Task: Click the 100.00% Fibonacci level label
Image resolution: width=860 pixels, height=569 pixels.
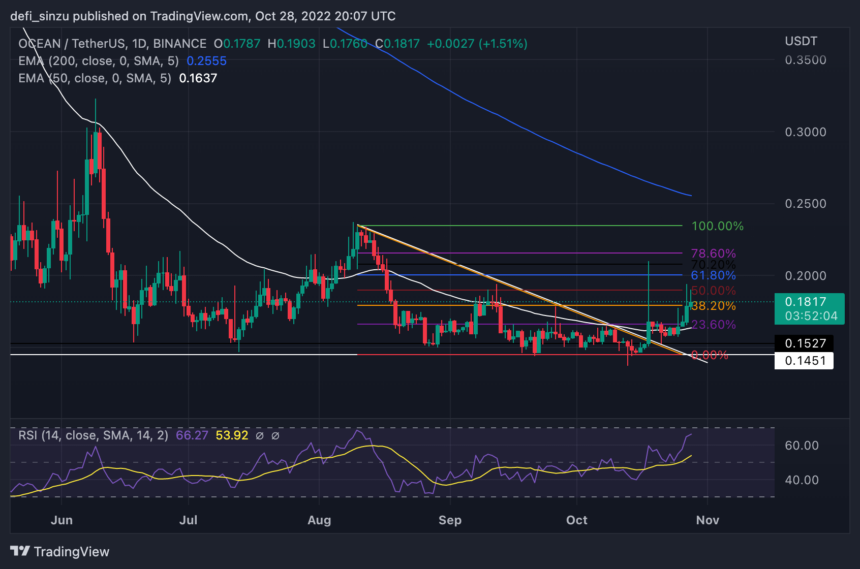Action: coord(717,227)
